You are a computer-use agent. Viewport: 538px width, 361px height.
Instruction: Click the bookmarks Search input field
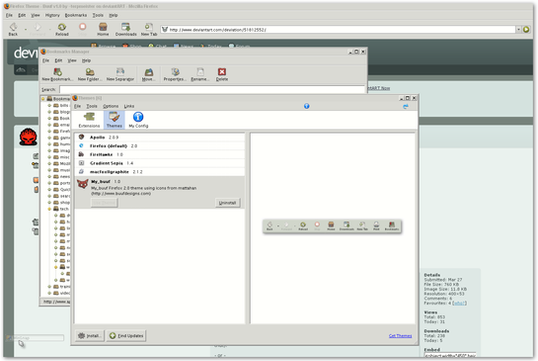click(212, 90)
